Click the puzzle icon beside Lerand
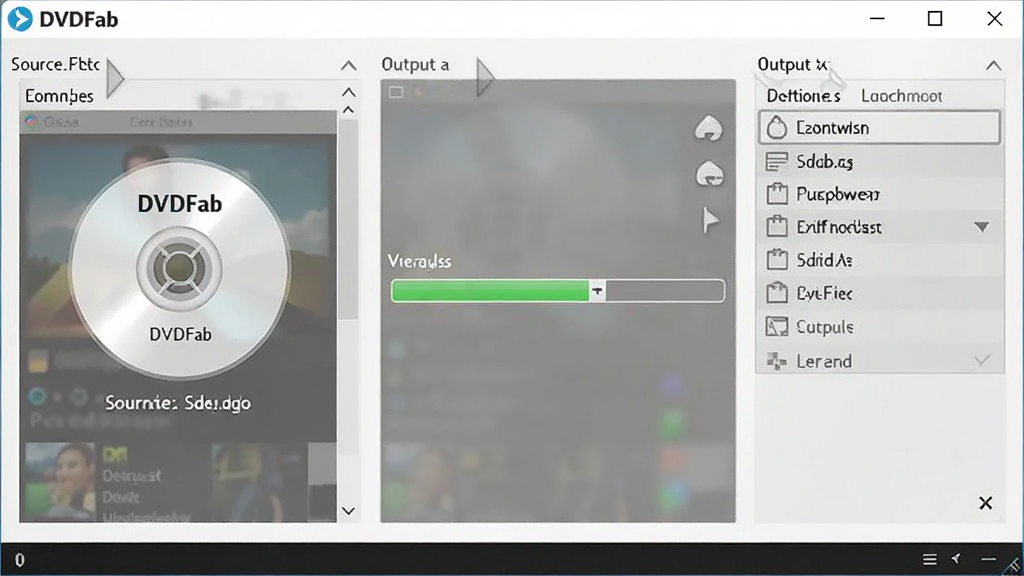 coord(776,360)
